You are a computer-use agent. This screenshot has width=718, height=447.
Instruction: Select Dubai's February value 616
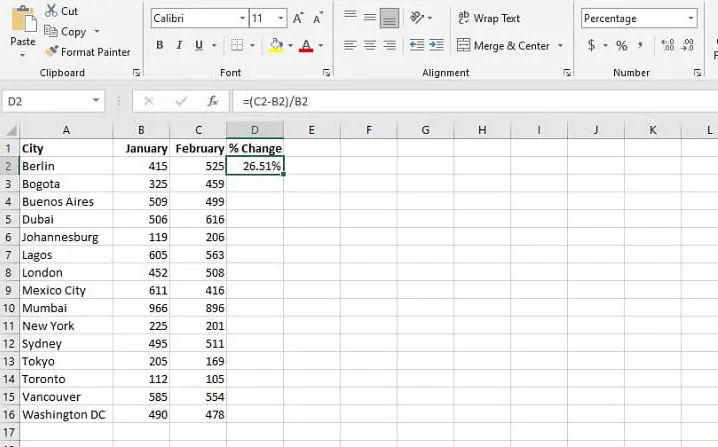pyautogui.click(x=198, y=219)
